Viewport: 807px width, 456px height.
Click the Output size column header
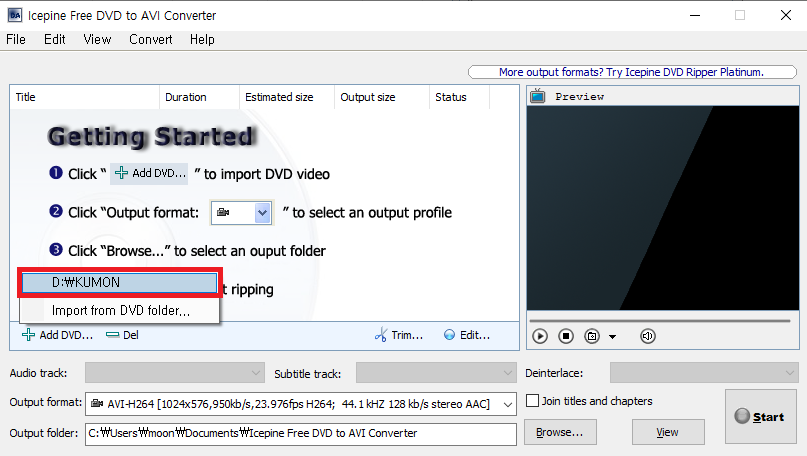click(382, 97)
